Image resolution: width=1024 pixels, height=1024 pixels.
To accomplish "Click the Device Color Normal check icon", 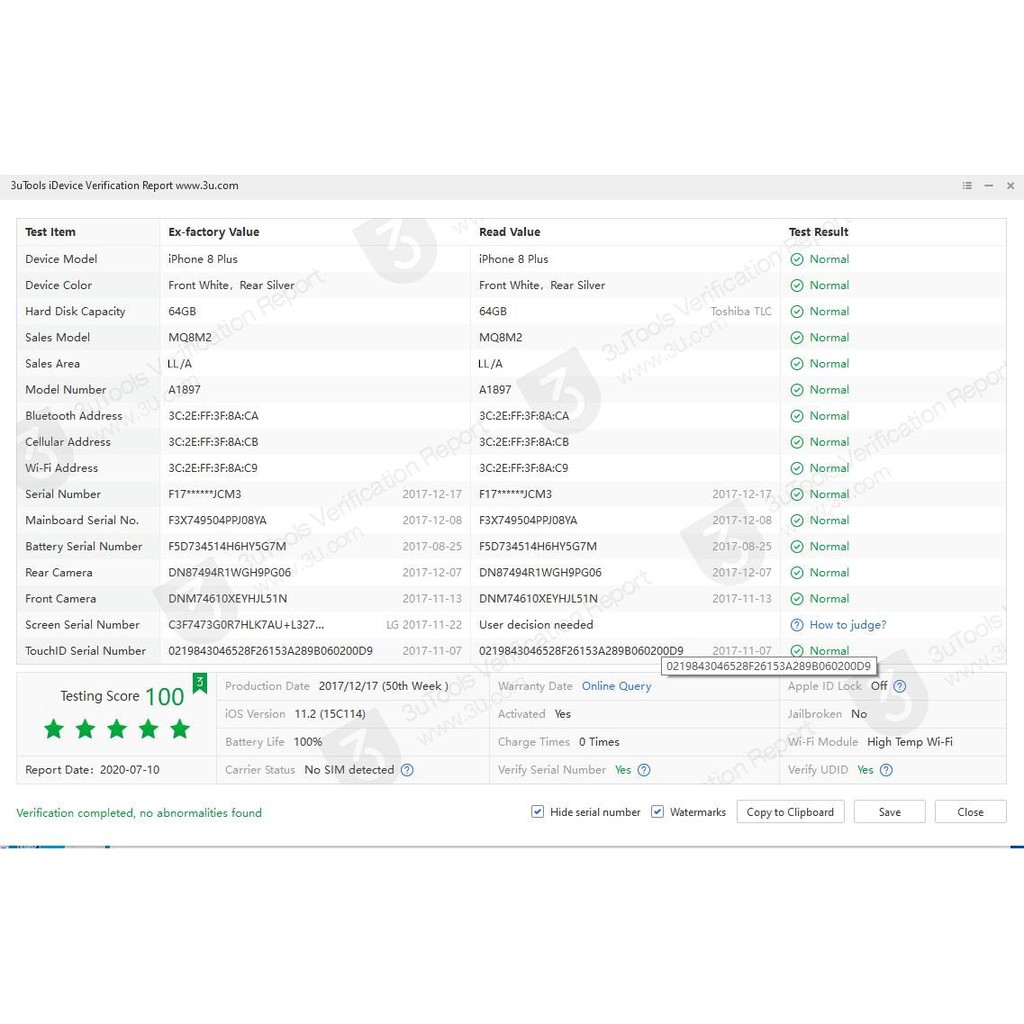I will [x=797, y=285].
